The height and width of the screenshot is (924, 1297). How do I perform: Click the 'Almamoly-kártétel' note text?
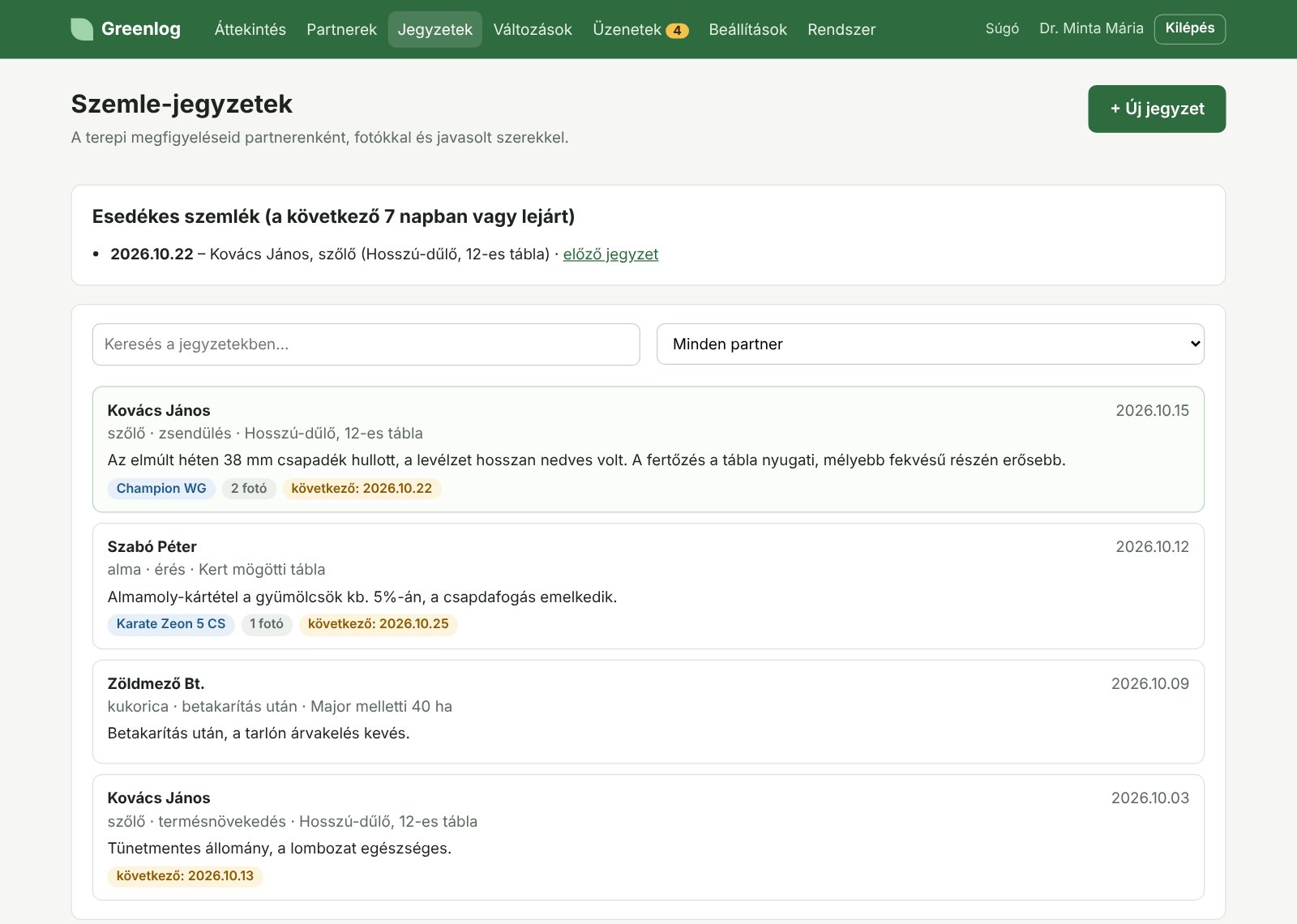click(x=362, y=597)
